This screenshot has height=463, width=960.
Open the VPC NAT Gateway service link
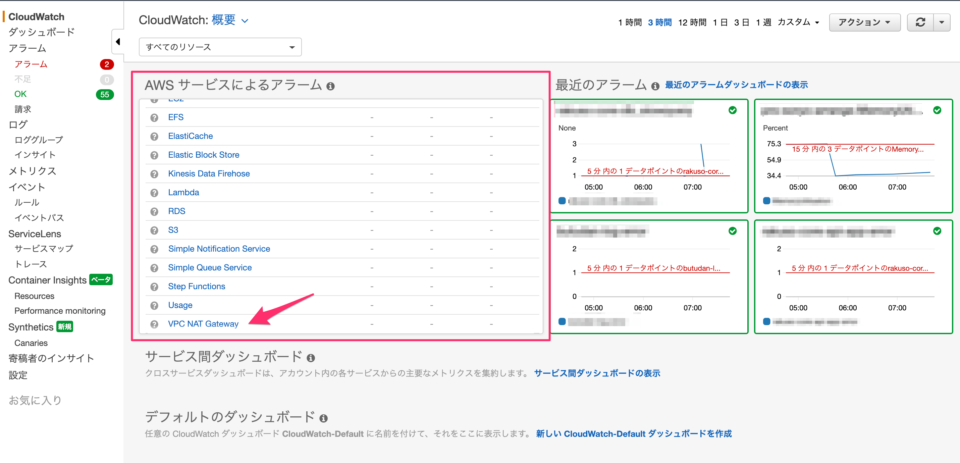pyautogui.click(x=203, y=324)
